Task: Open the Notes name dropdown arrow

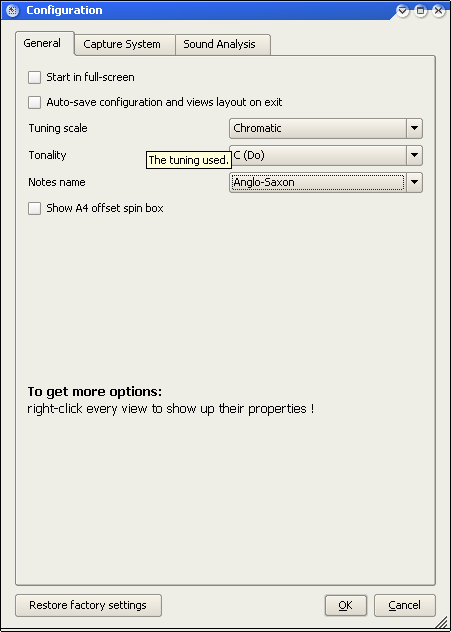Action: pyautogui.click(x=414, y=183)
